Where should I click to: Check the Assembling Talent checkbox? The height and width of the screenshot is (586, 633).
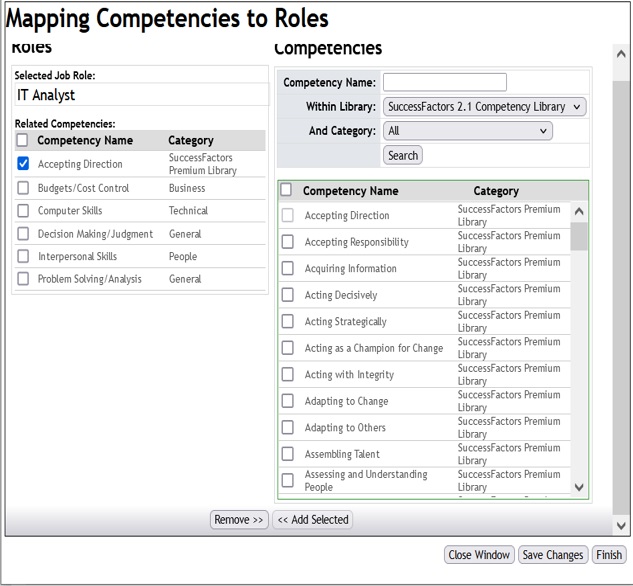coord(287,454)
